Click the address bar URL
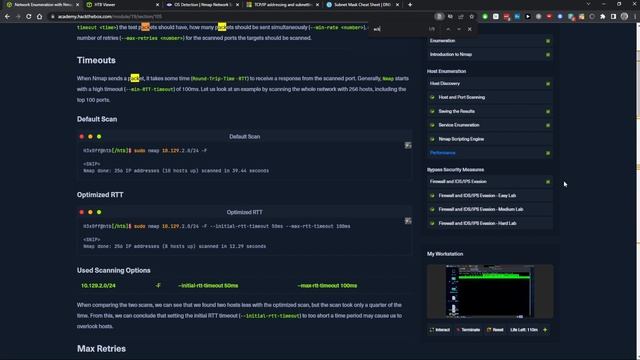 click(110, 17)
